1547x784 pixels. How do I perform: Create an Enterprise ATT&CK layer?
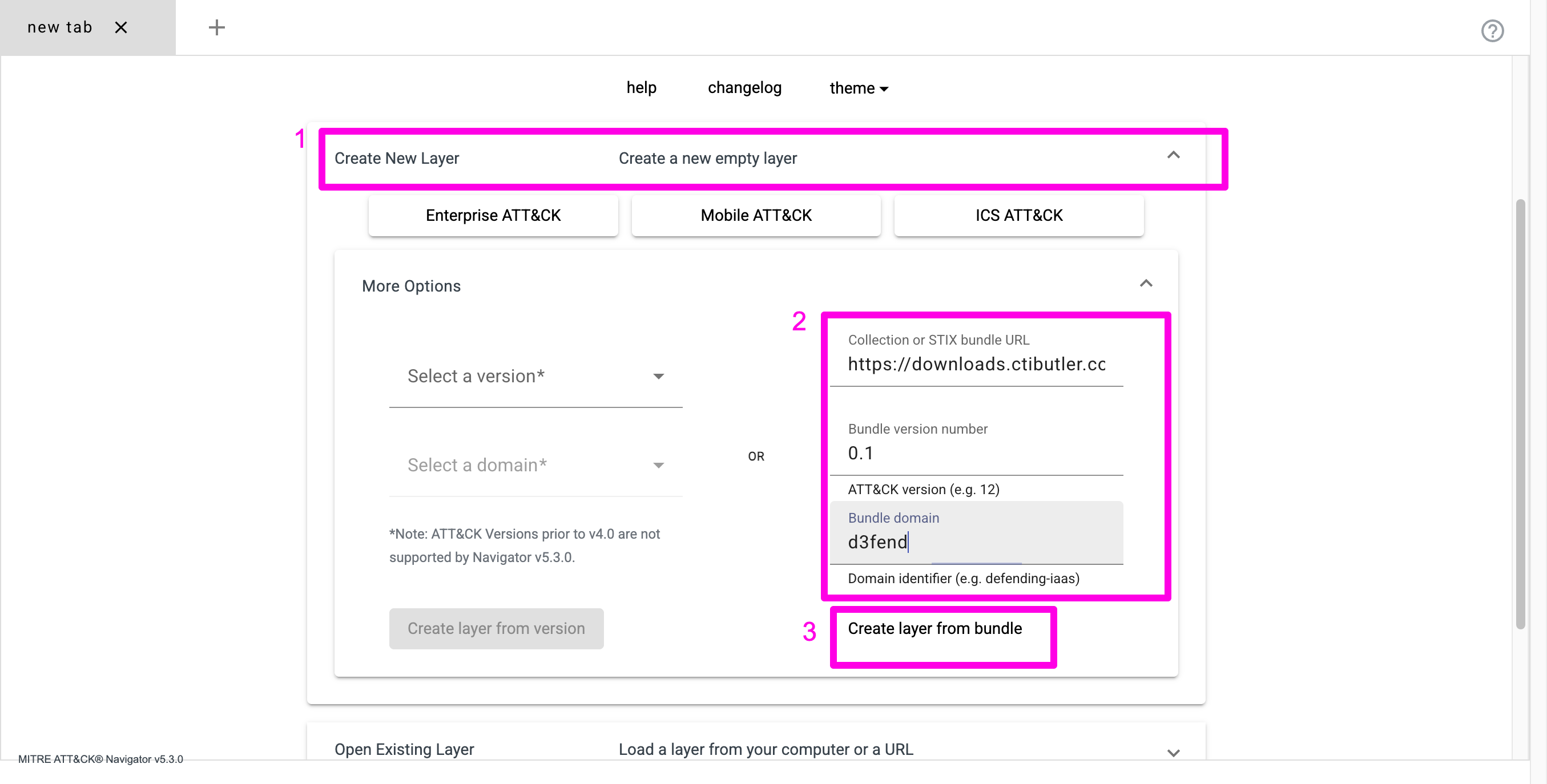coord(493,216)
